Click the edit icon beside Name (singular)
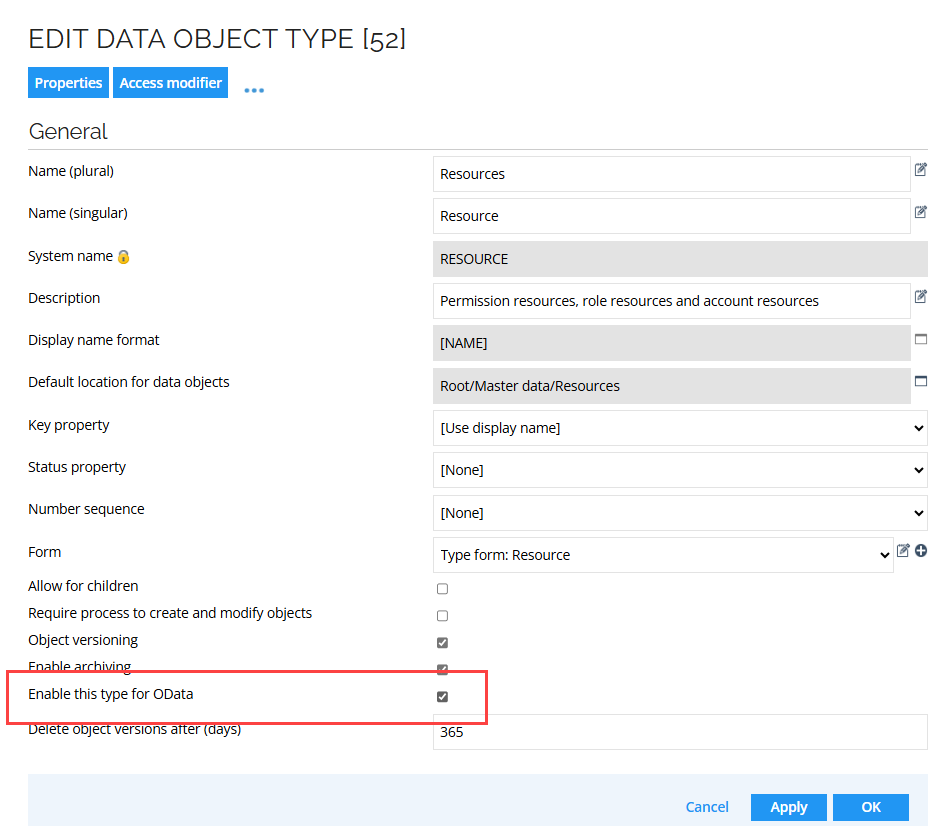Image resolution: width=952 pixels, height=826 pixels. (x=920, y=212)
